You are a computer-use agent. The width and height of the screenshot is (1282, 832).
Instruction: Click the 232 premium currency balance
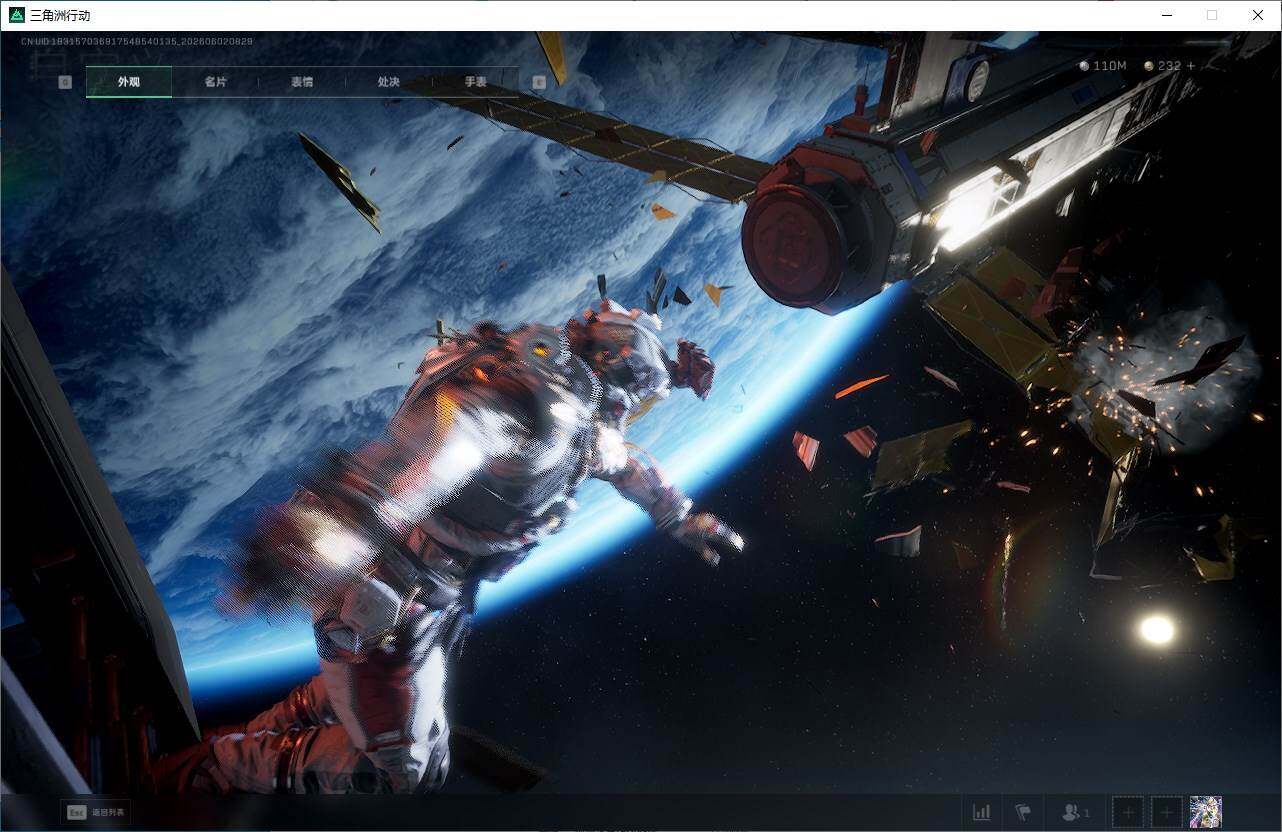(x=1163, y=66)
